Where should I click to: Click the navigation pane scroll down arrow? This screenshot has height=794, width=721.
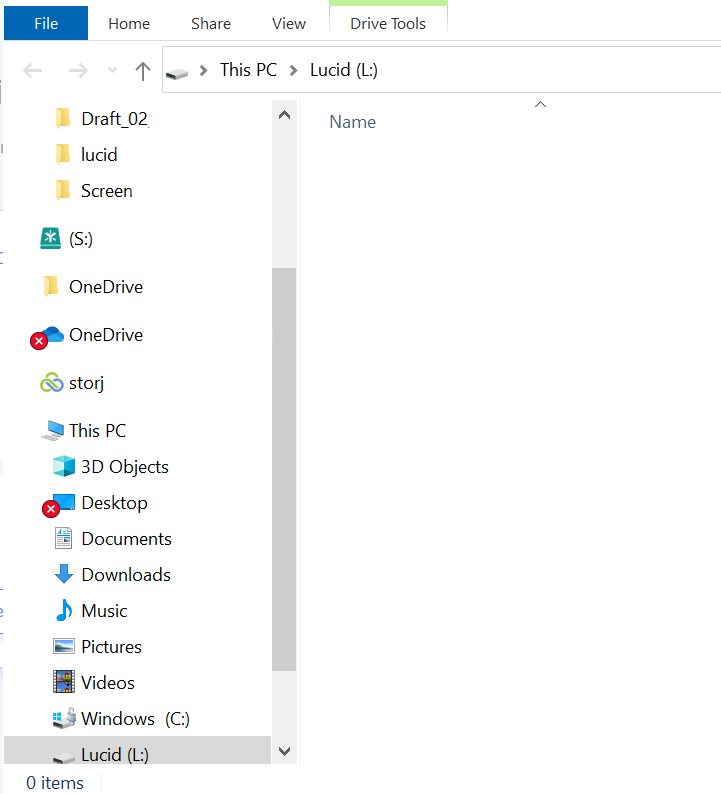pyautogui.click(x=285, y=751)
